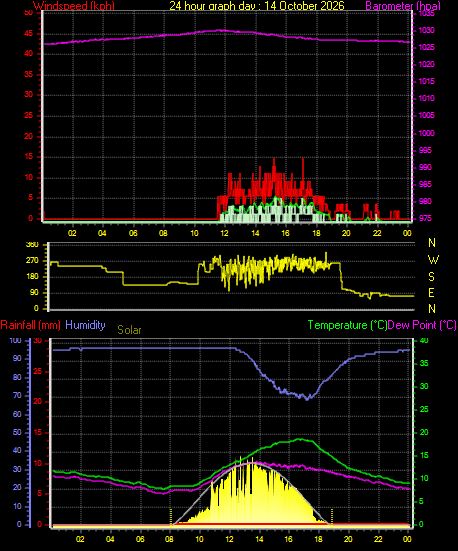Click the 'Temperature (°C)' legend label

pos(347,325)
